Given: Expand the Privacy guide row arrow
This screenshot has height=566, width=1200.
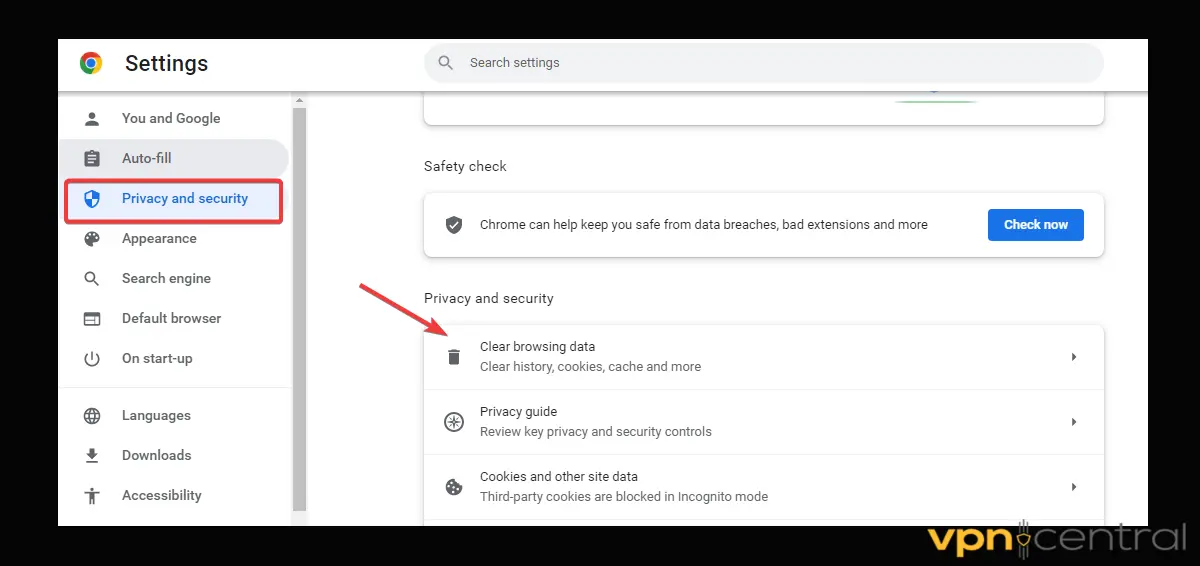Looking at the screenshot, I should click(x=1073, y=422).
